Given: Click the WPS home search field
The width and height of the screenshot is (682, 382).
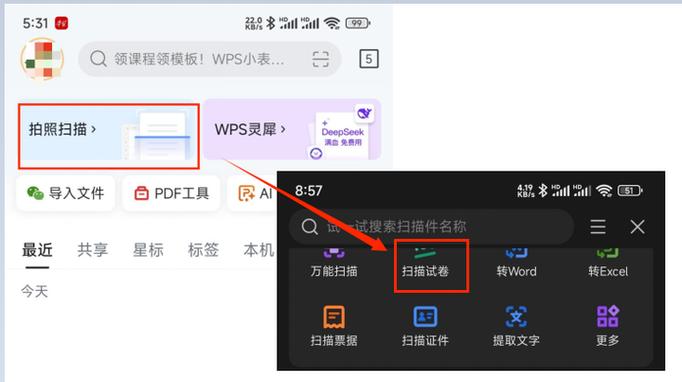Looking at the screenshot, I should [209, 59].
